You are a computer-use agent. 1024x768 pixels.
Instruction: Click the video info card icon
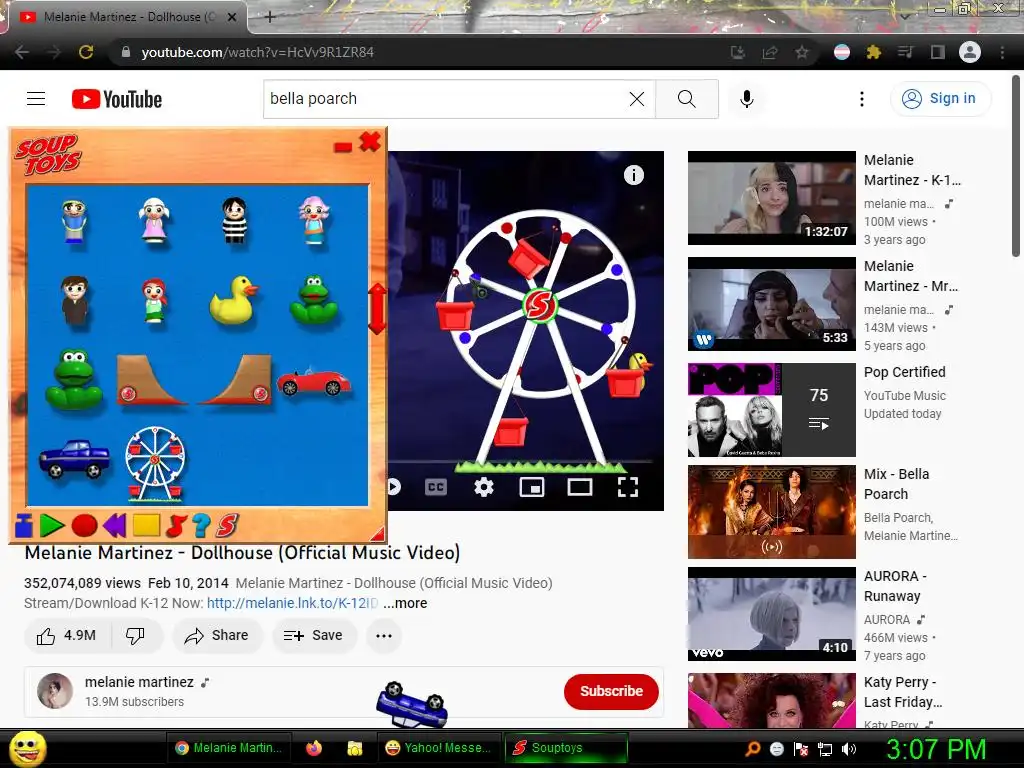click(633, 175)
